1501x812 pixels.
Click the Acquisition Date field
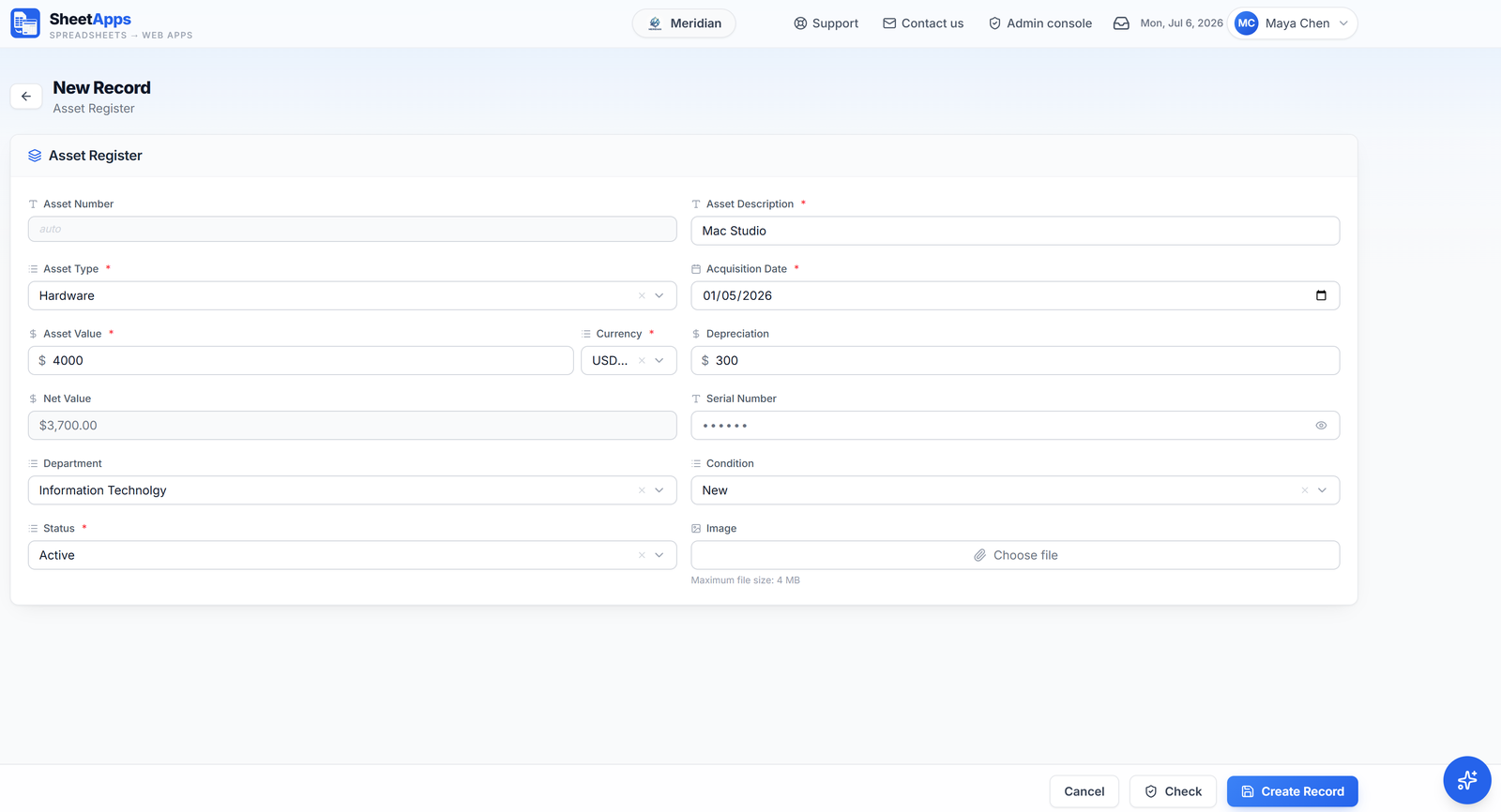pos(1015,295)
